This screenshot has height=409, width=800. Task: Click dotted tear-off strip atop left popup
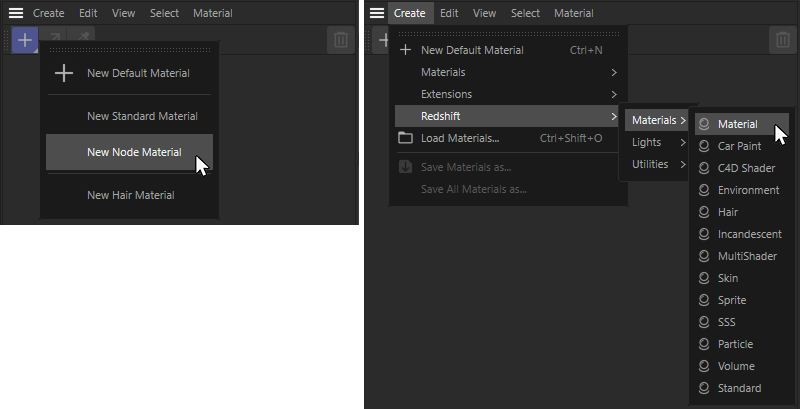tap(130, 50)
